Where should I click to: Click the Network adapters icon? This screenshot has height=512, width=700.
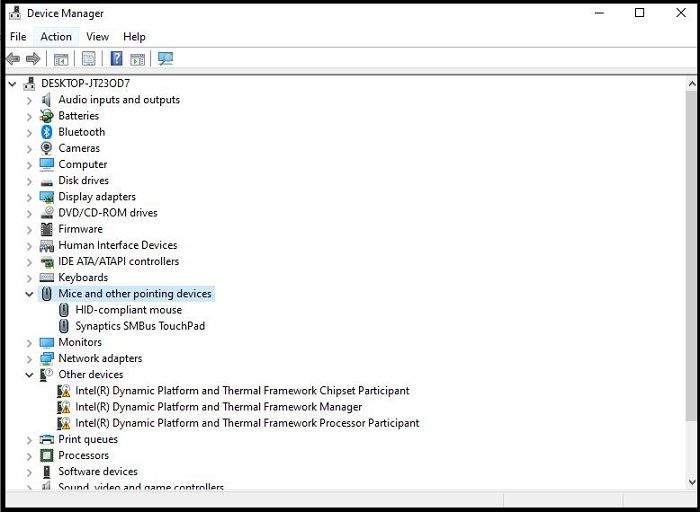click(46, 358)
